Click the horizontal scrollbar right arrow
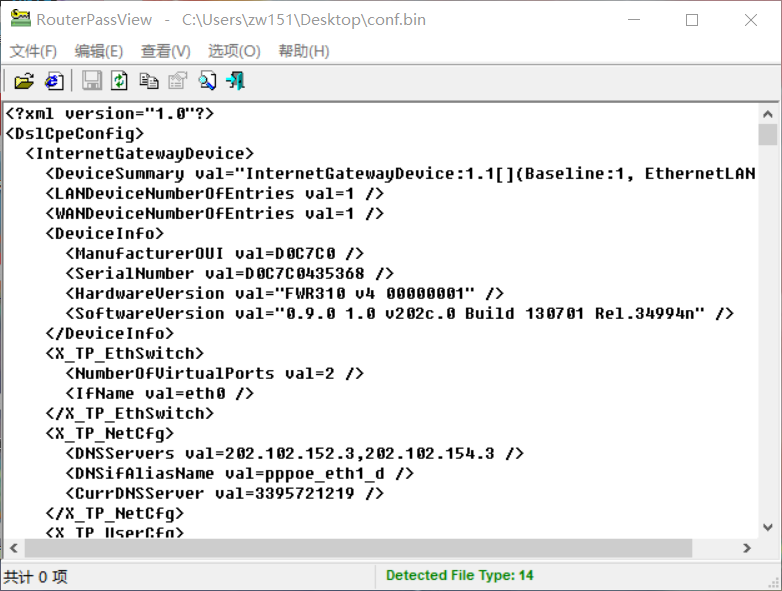This screenshot has height=591, width=782. (x=747, y=548)
